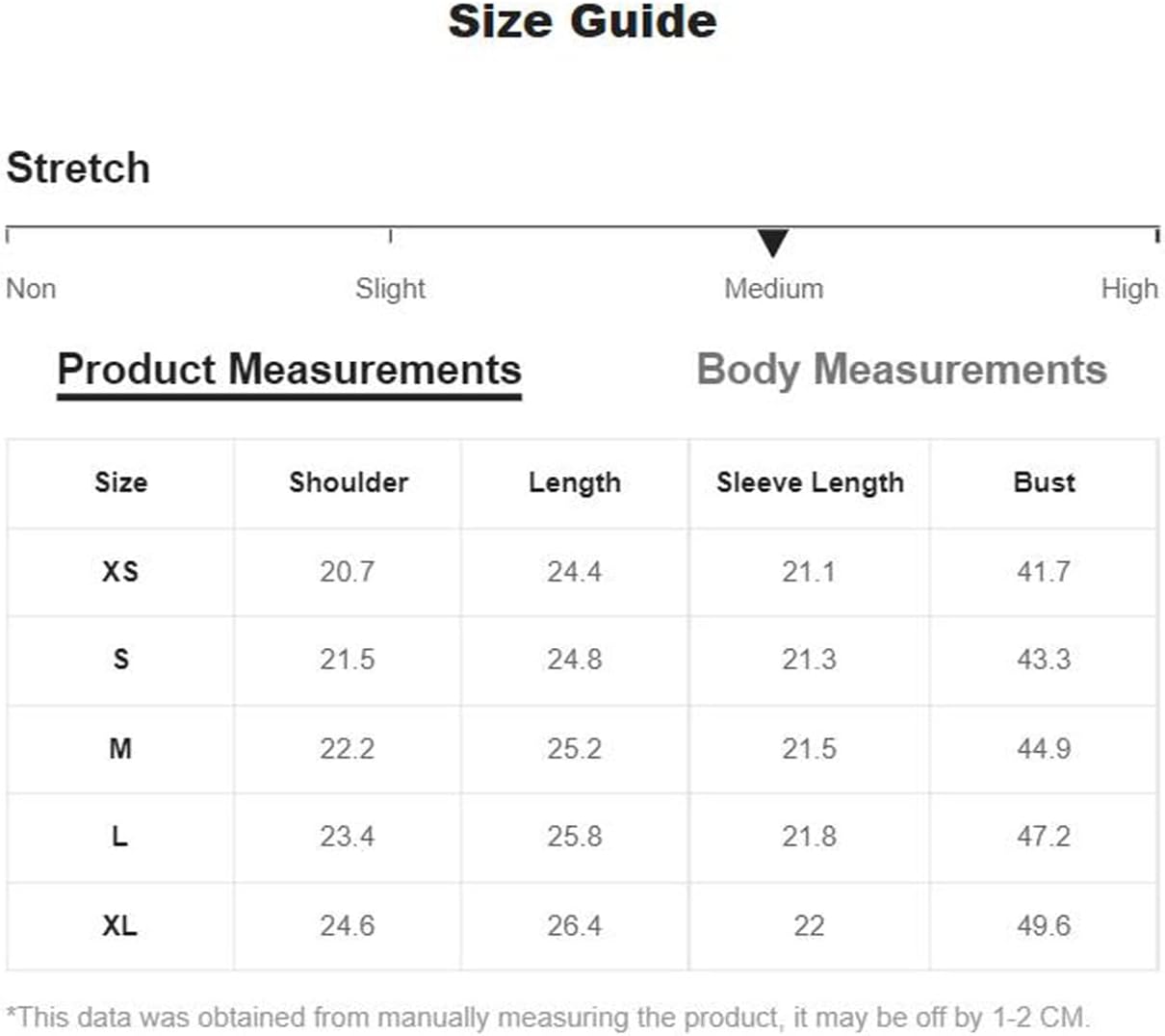Select the M size row label

120,748
